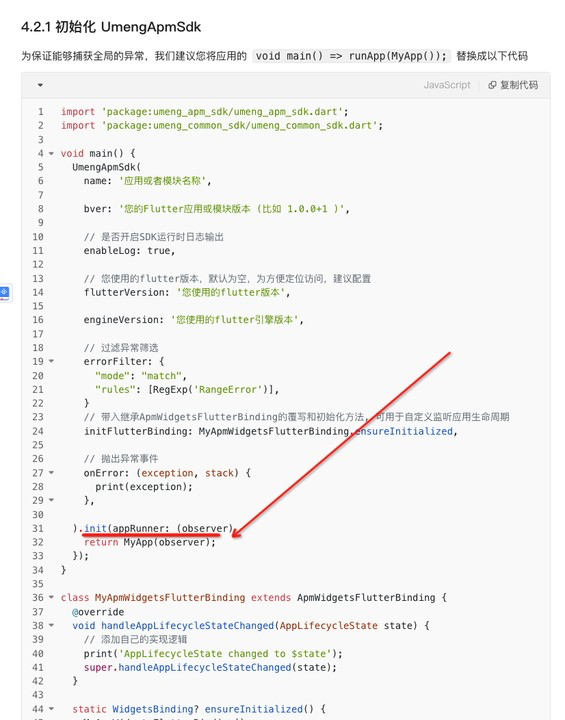The height and width of the screenshot is (720, 565).
Task: Collapse the fold arrow at line 38
Action: click(51, 625)
